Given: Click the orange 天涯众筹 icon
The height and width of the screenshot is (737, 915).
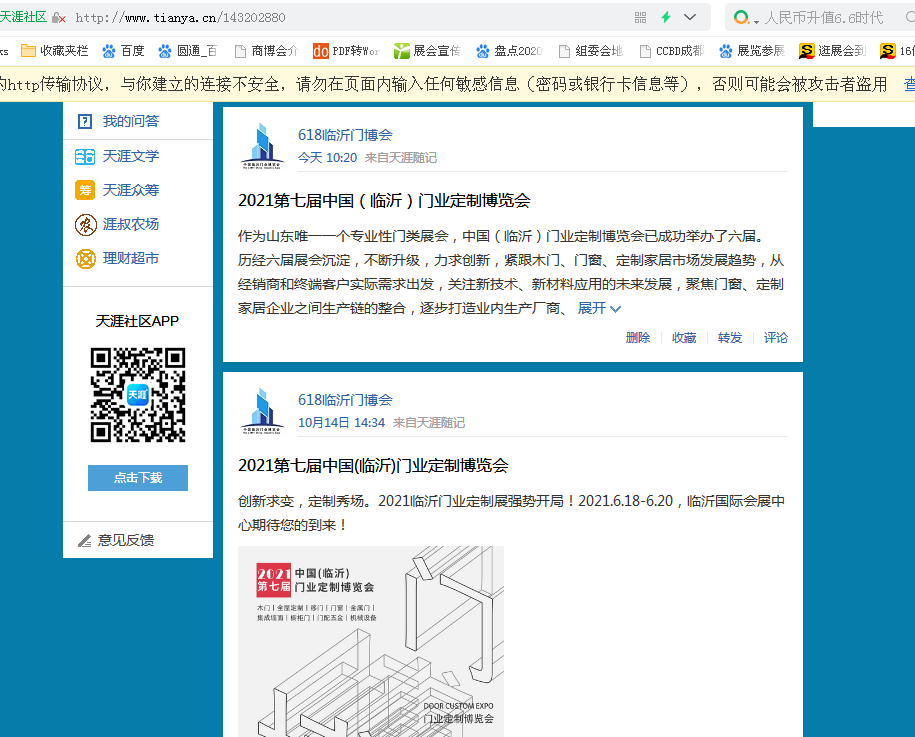Looking at the screenshot, I should (x=85, y=190).
